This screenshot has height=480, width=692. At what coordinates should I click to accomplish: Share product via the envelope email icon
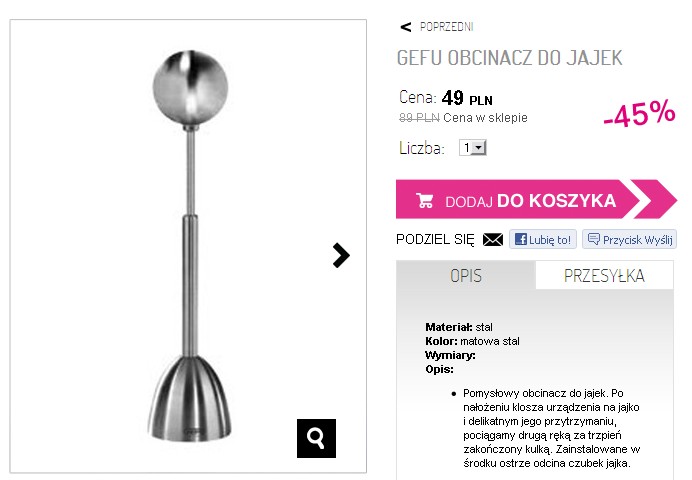493,240
